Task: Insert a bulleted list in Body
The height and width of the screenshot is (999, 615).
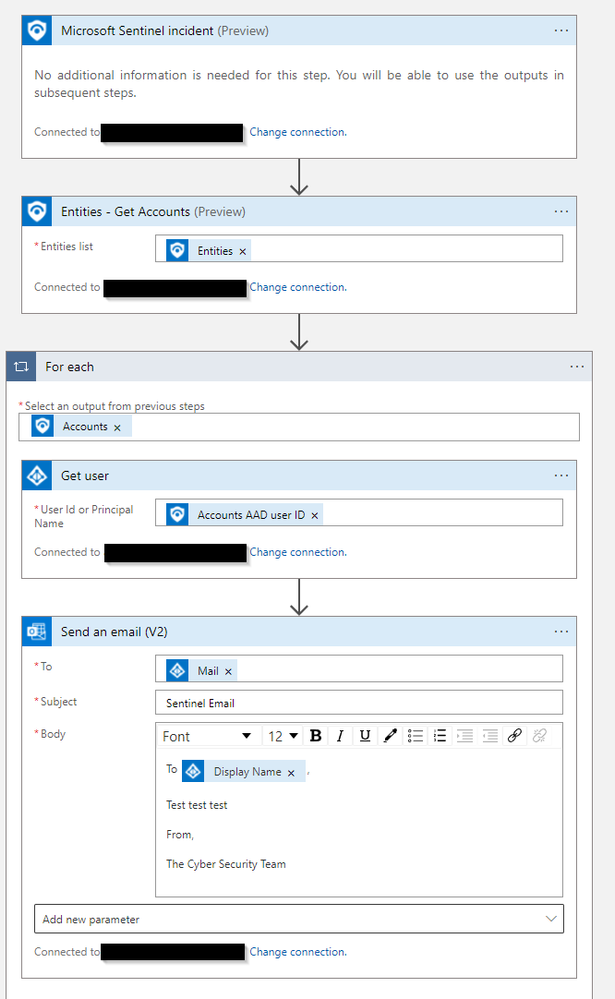Action: (x=416, y=736)
